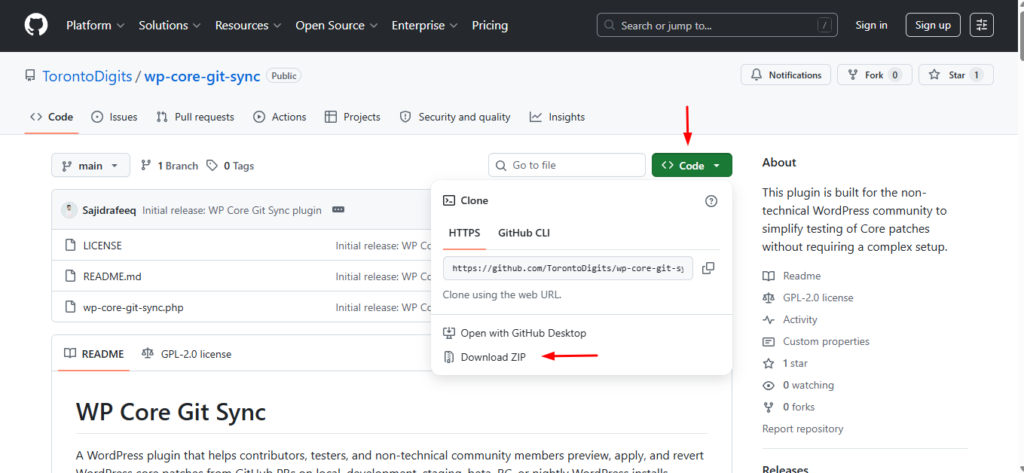Collapse the green Code dropdown

pyautogui.click(x=691, y=166)
